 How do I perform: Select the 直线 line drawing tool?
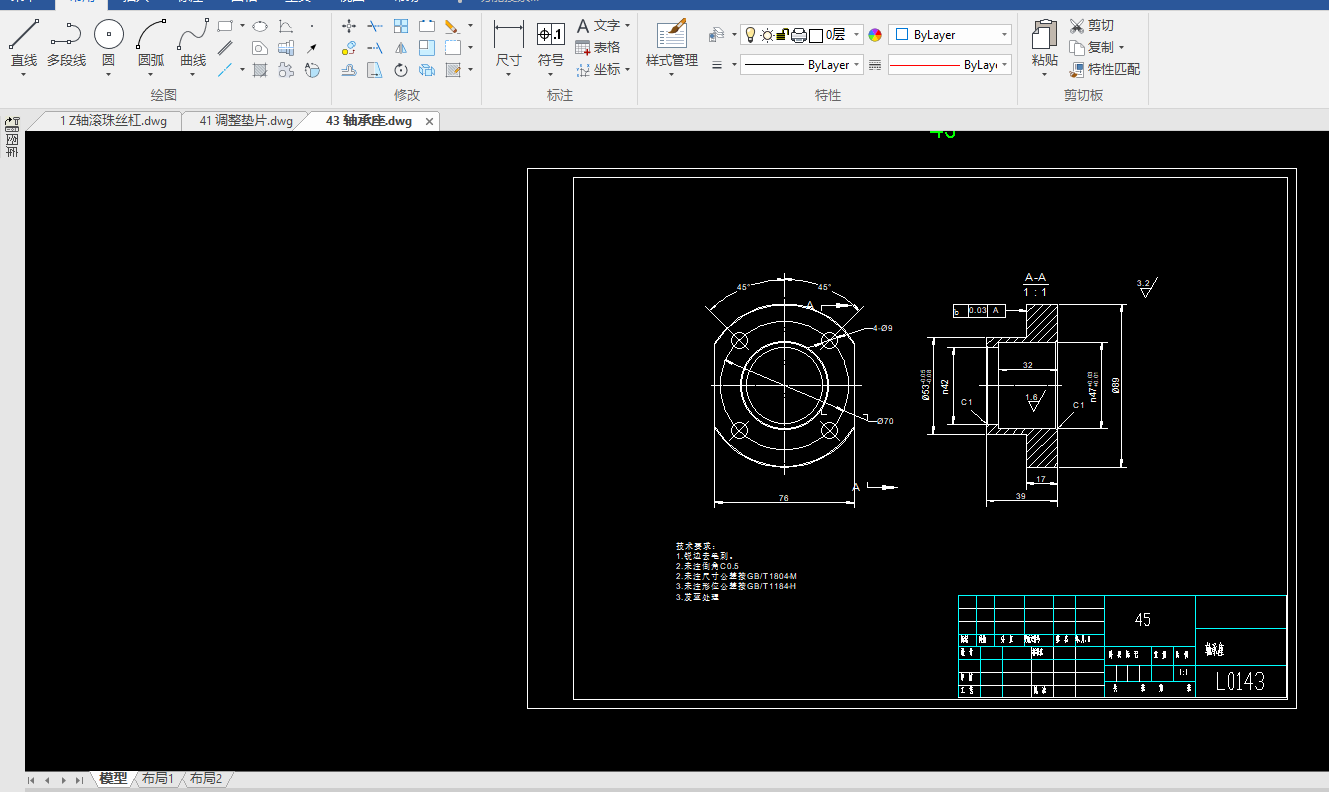coord(24,36)
